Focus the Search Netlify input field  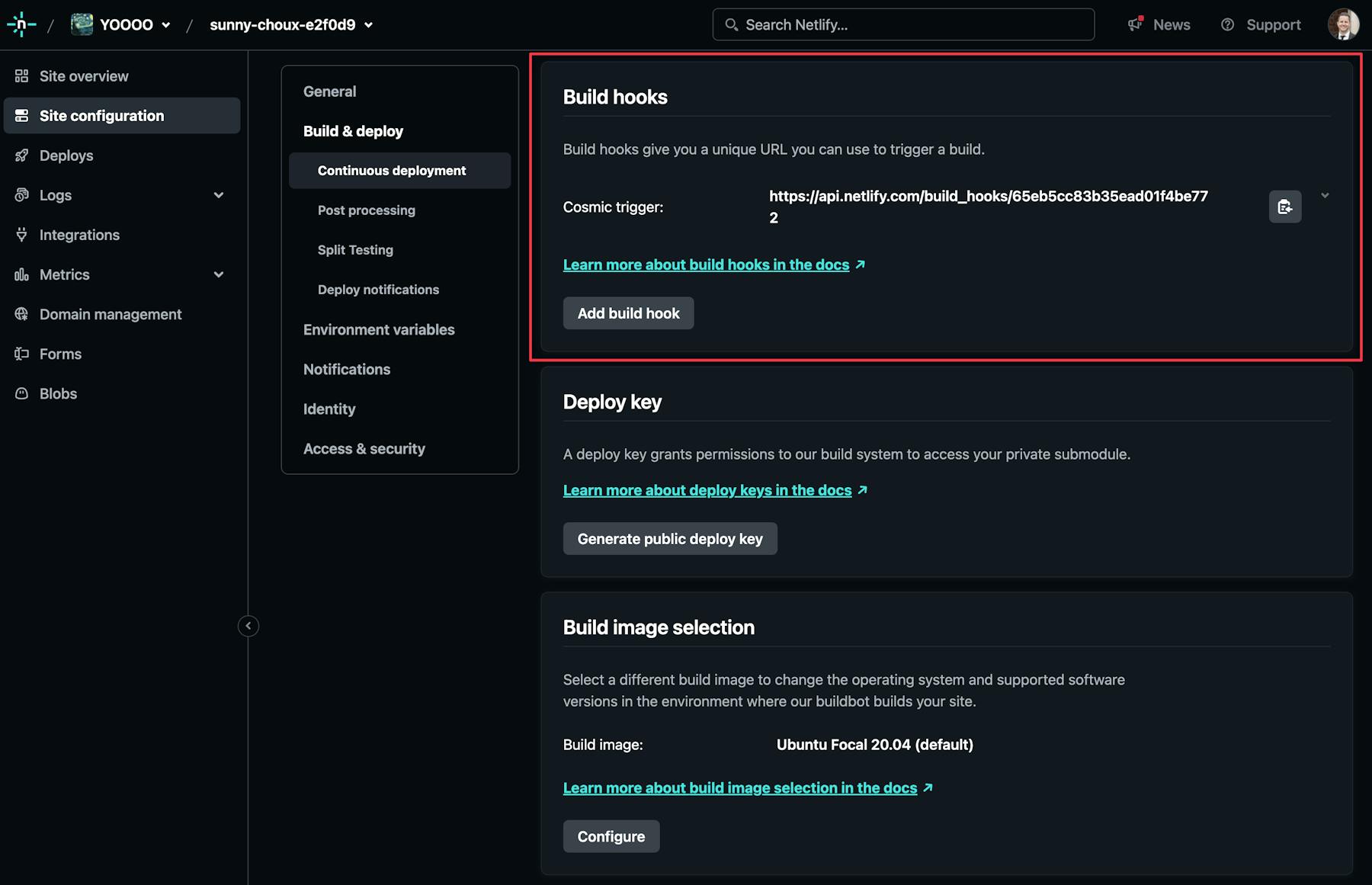(x=903, y=24)
